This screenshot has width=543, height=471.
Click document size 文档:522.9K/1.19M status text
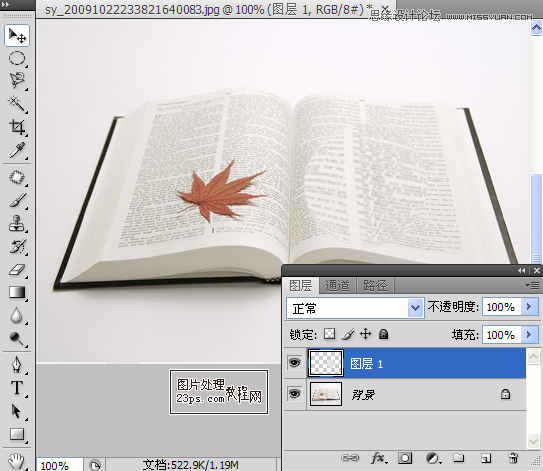point(190,464)
